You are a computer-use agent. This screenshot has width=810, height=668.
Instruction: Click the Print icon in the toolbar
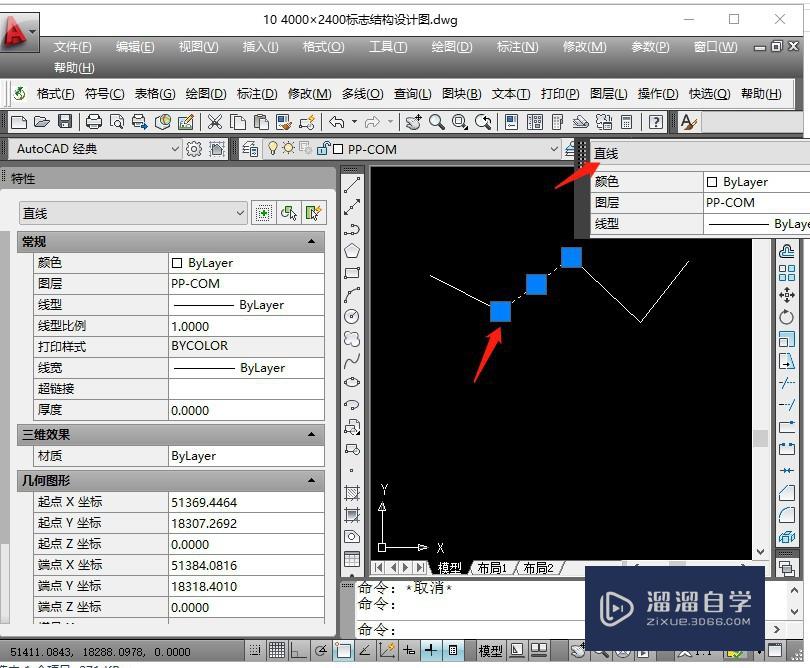94,122
